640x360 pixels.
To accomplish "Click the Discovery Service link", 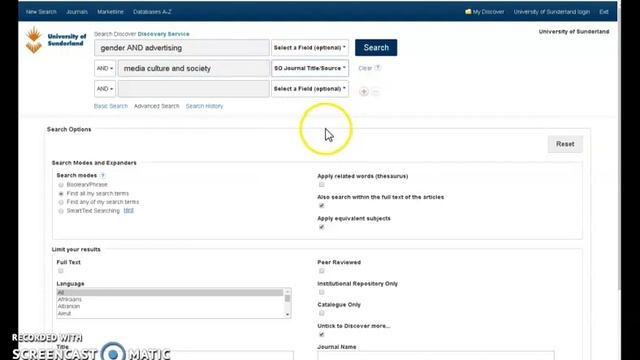I will (163, 34).
